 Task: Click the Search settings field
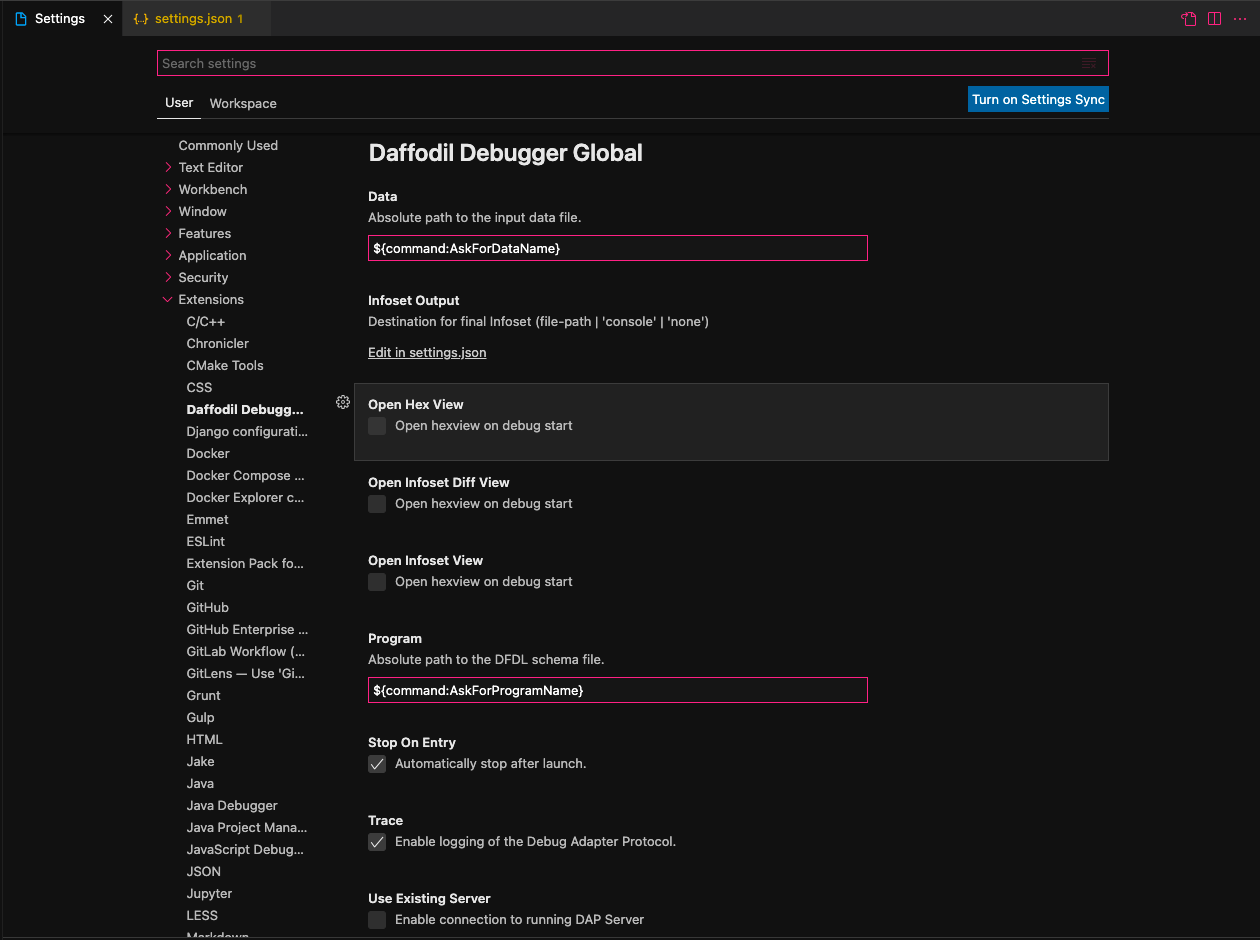[x=633, y=63]
